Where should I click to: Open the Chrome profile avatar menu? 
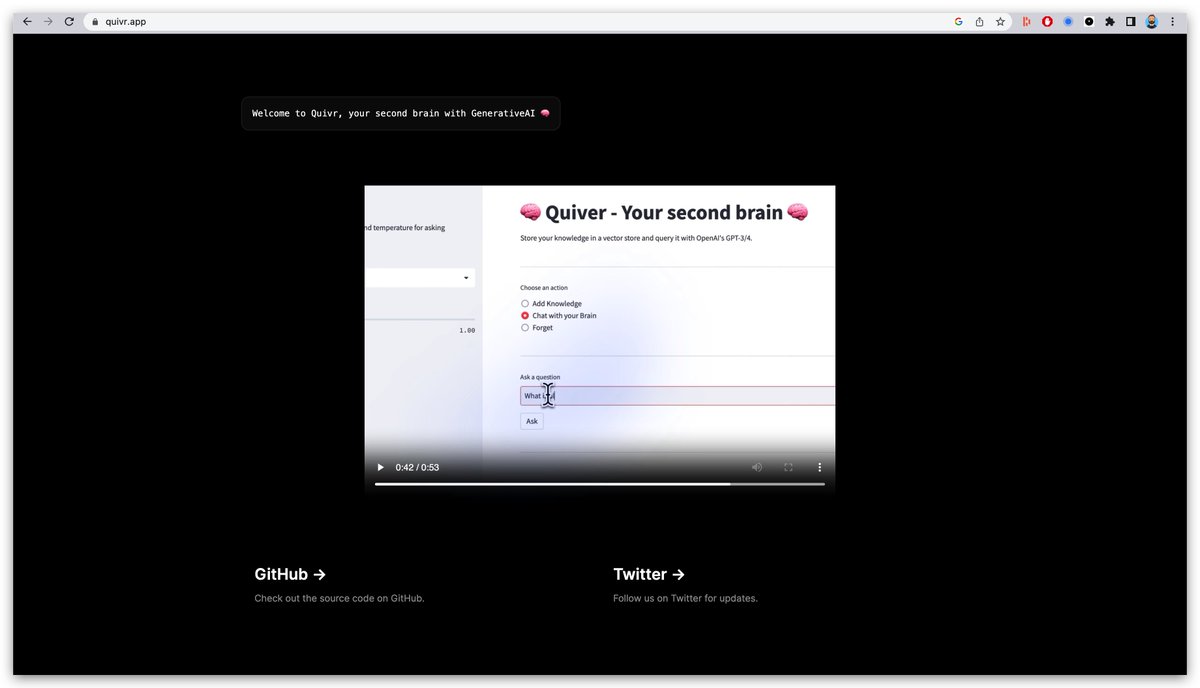(x=1152, y=21)
